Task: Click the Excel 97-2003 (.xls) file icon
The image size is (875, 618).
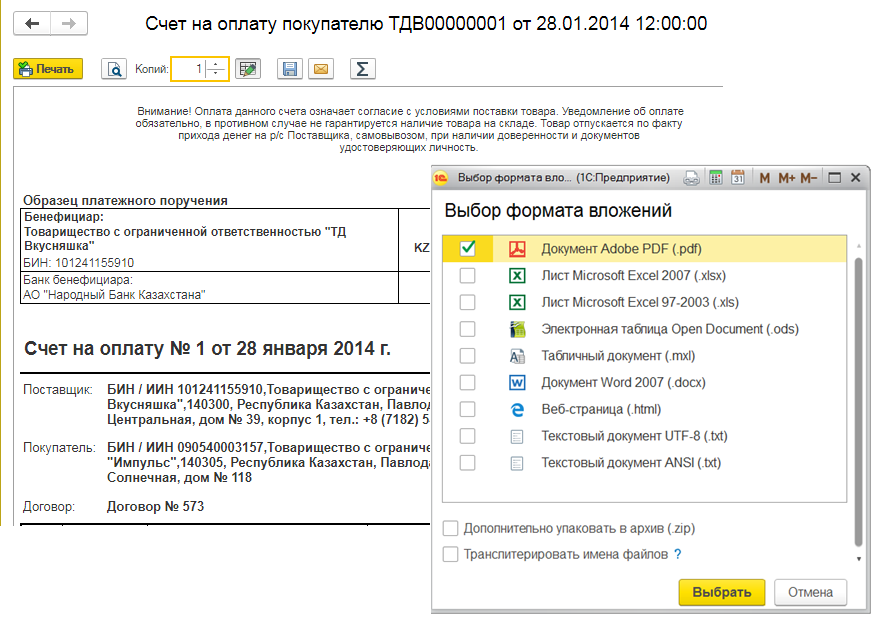Action: click(x=517, y=302)
